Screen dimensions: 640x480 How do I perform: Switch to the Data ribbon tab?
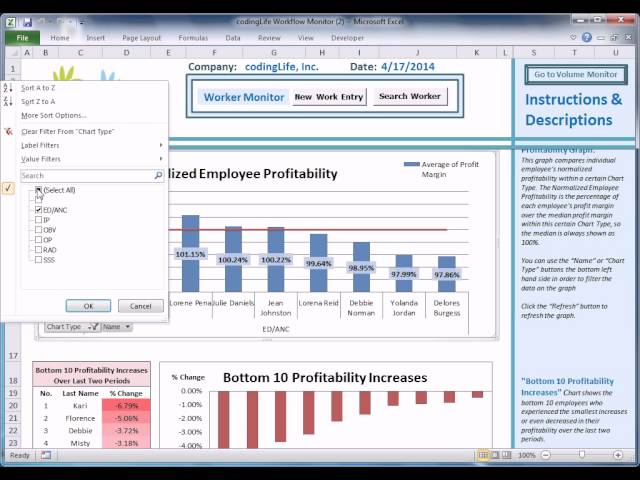[233, 38]
